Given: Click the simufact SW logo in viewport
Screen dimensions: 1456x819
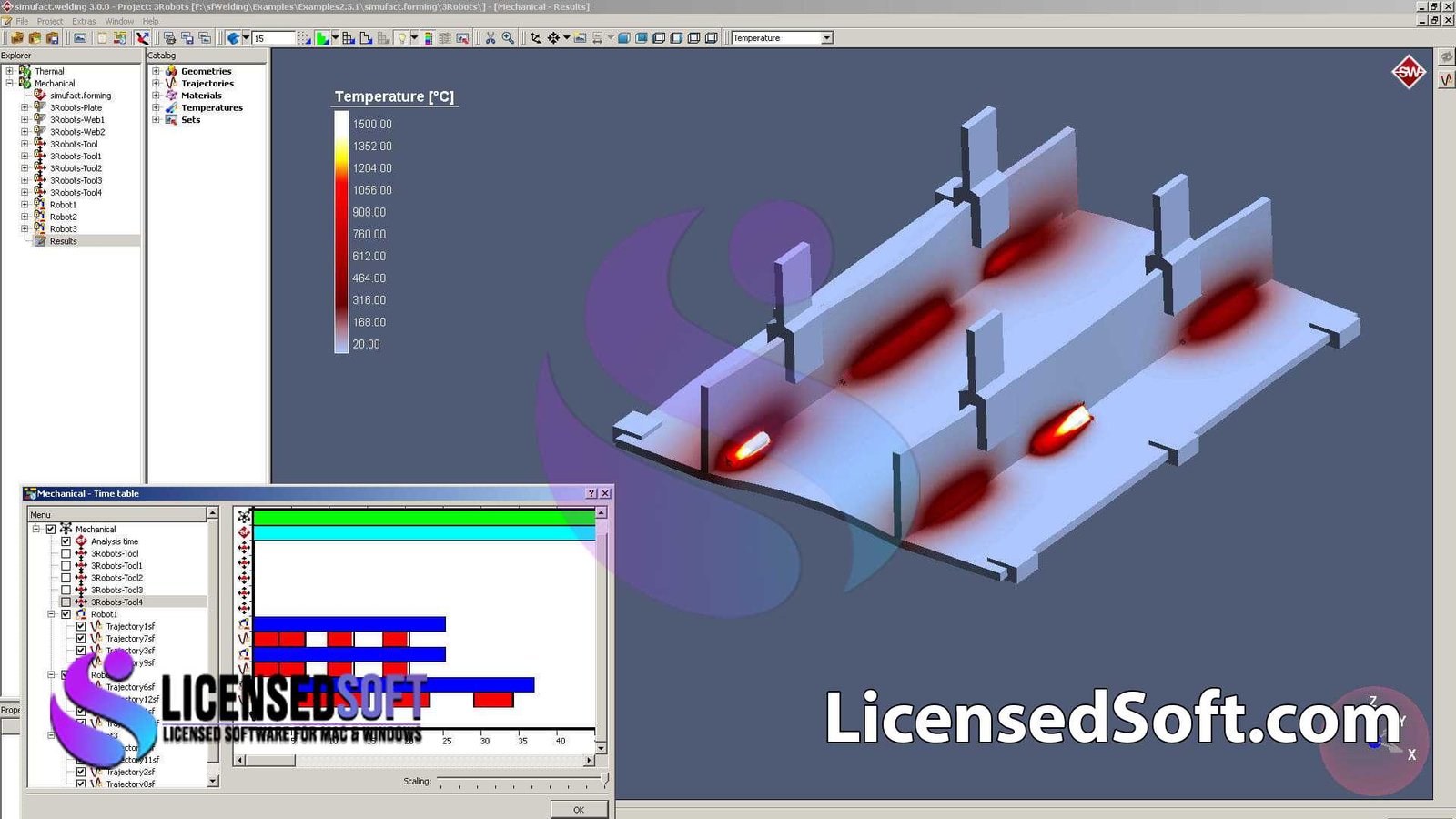Looking at the screenshot, I should [1408, 72].
